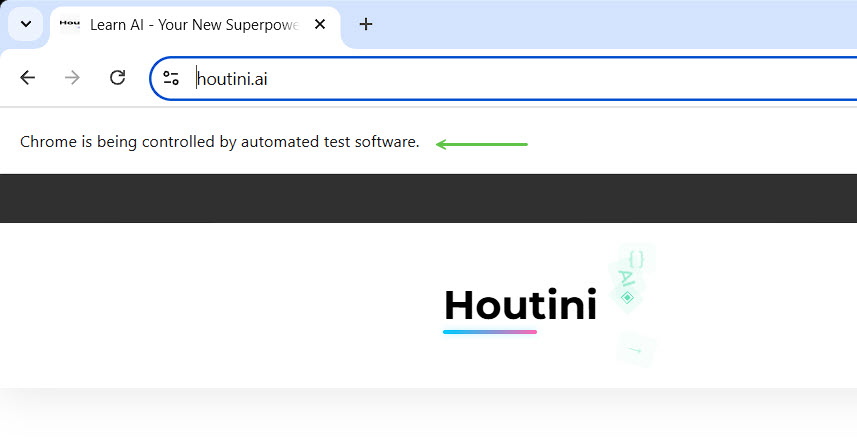Click the floating diamond icon beside logo

[628, 297]
